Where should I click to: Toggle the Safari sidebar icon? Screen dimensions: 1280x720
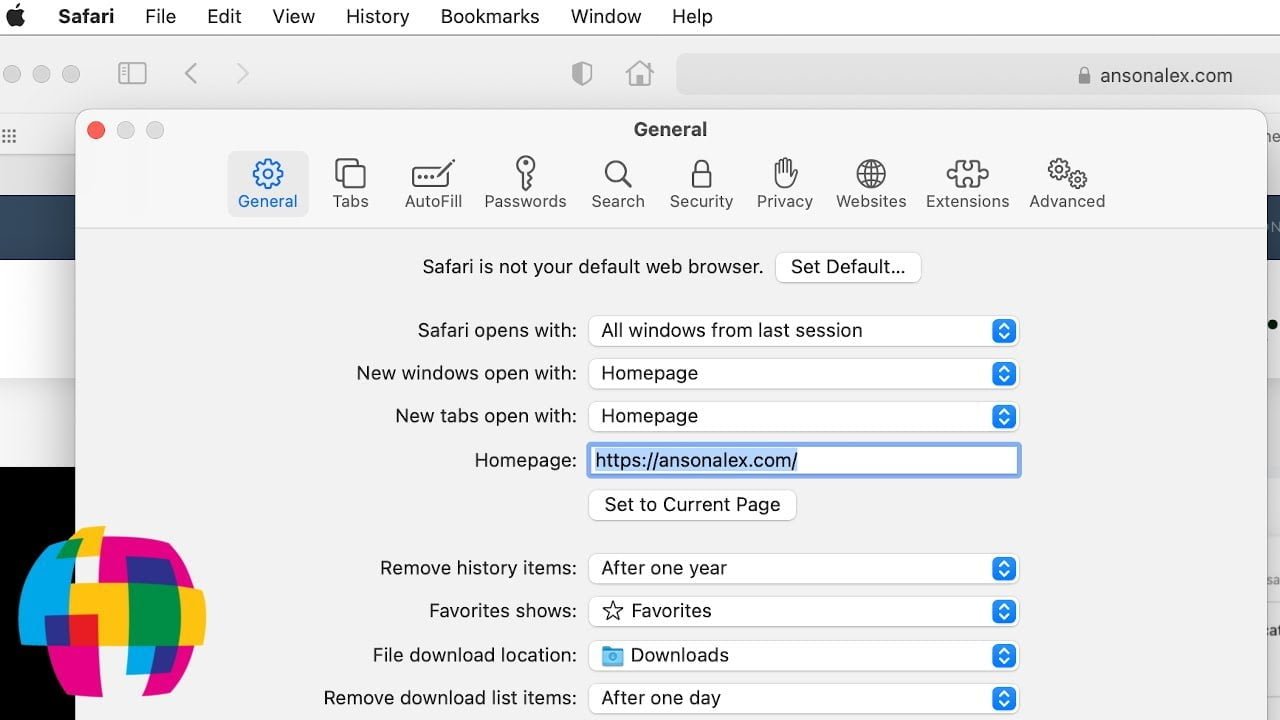[132, 73]
